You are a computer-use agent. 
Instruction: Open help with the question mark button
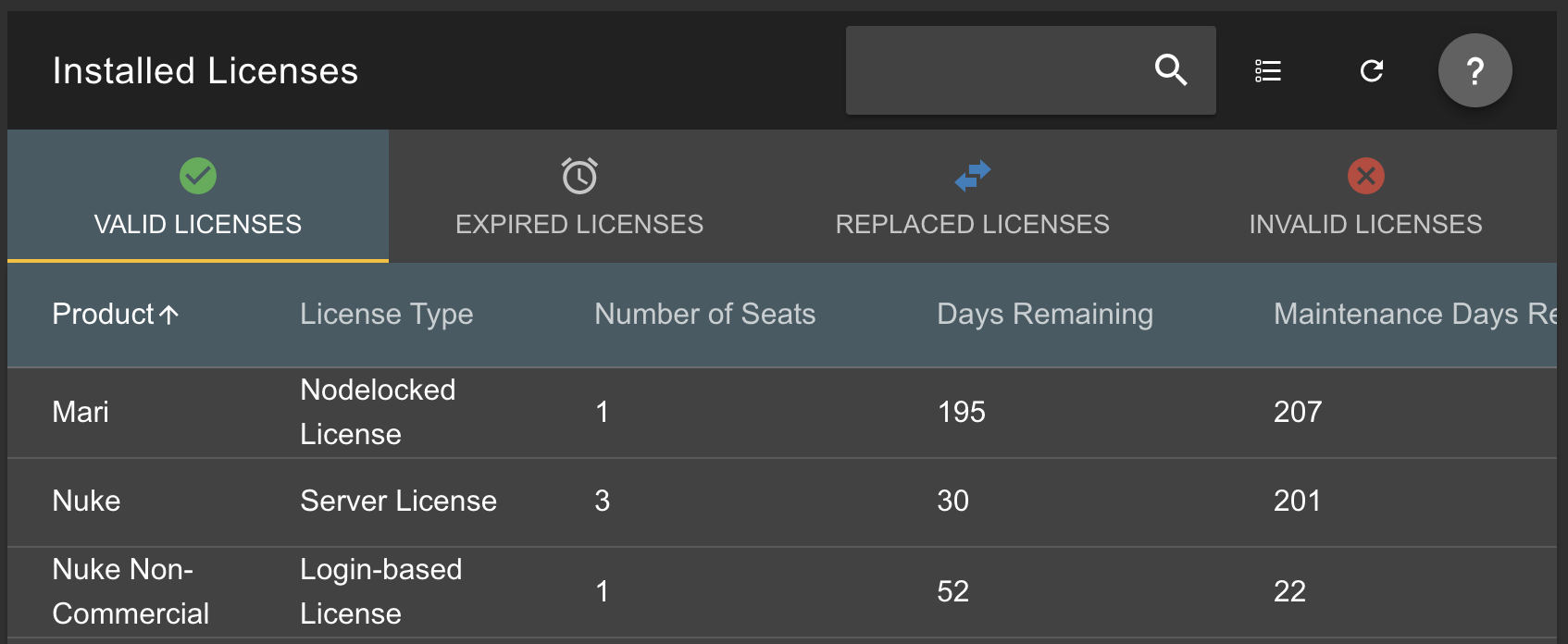[x=1475, y=70]
